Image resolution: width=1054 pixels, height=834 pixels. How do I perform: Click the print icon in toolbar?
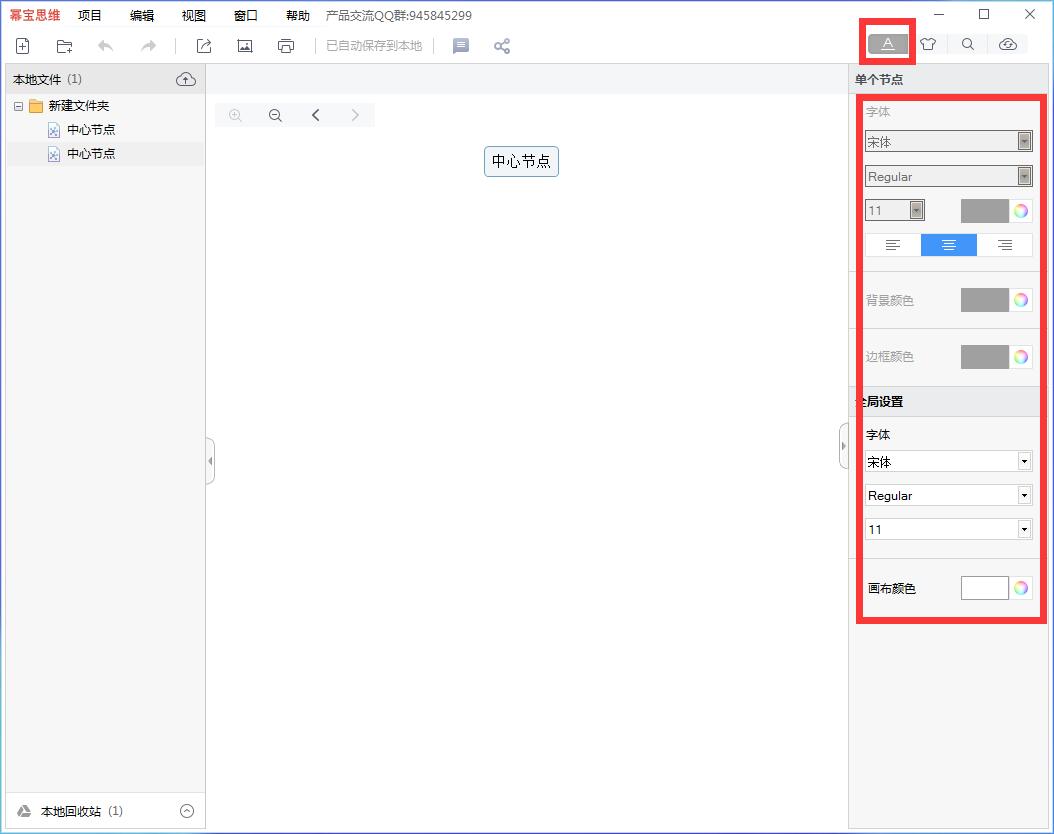click(286, 46)
